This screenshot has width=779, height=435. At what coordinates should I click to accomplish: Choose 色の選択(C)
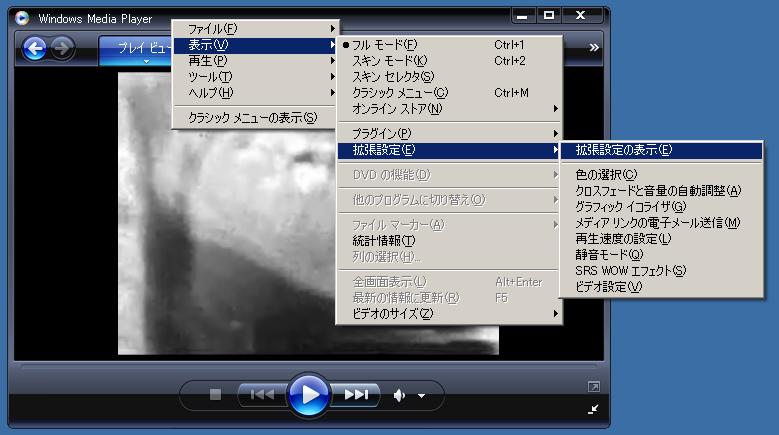[662, 175]
